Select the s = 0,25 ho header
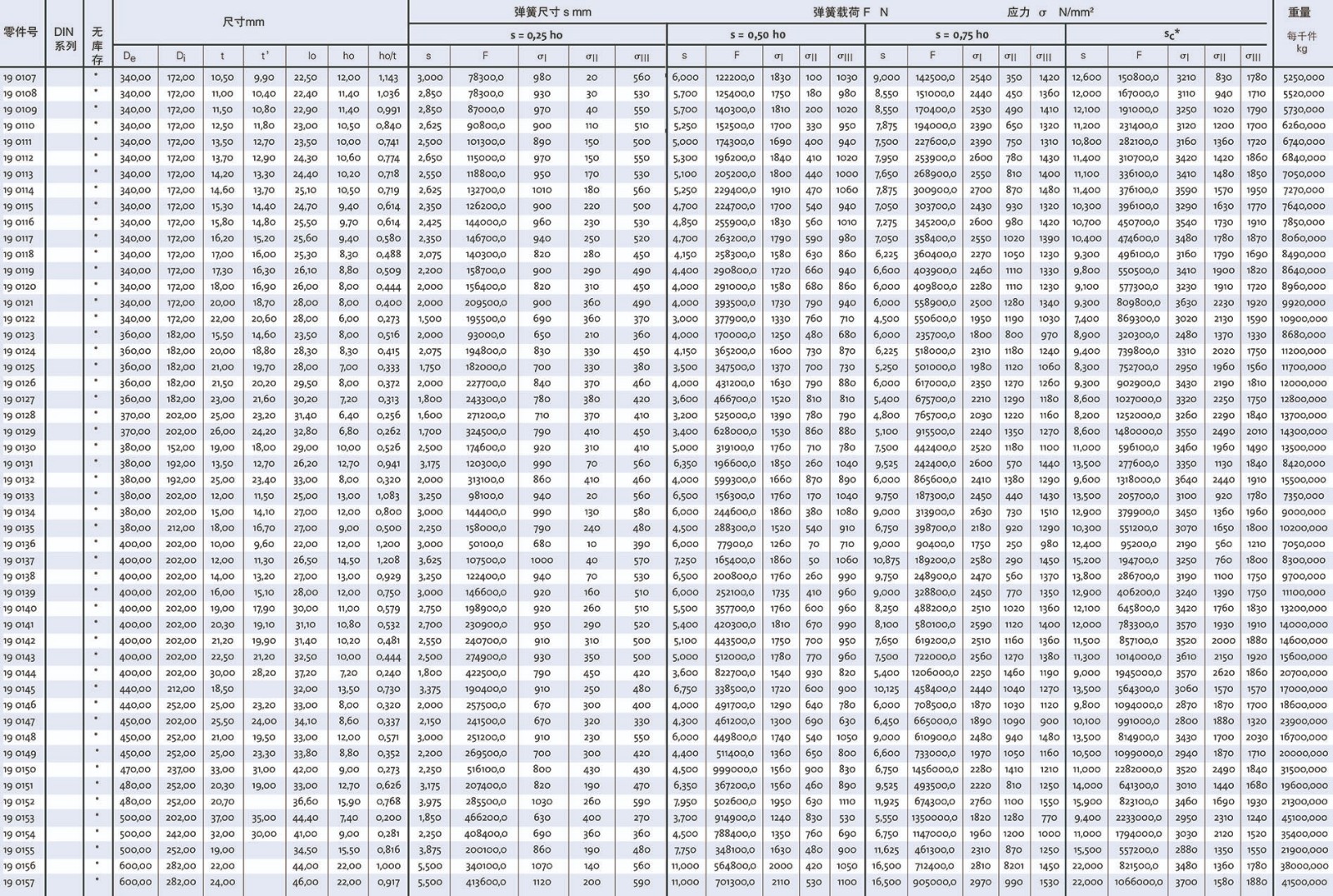1333x896 pixels. tap(537, 35)
